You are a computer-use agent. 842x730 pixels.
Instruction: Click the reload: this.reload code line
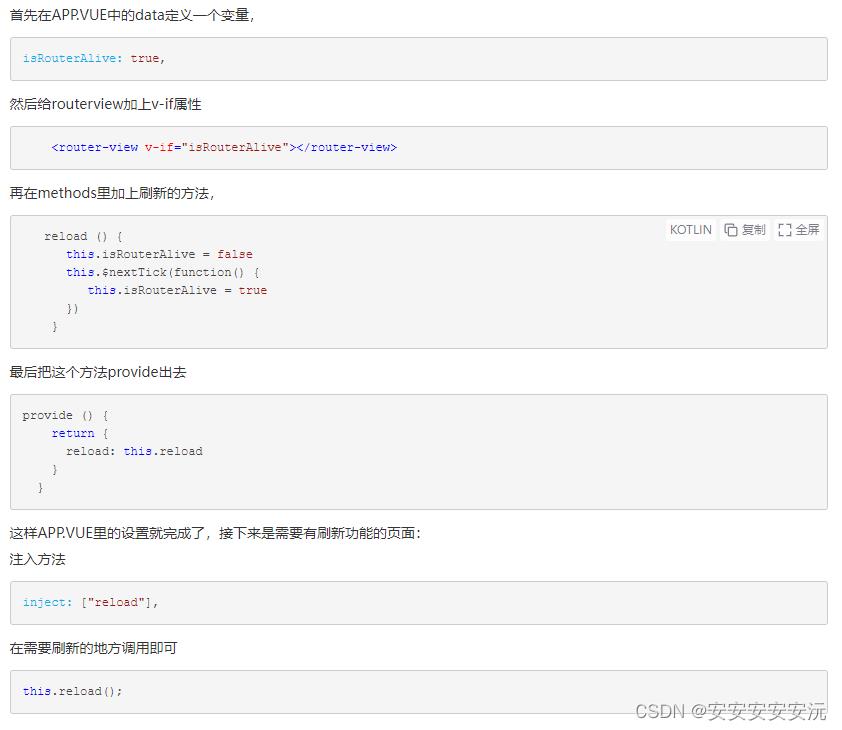tap(134, 451)
